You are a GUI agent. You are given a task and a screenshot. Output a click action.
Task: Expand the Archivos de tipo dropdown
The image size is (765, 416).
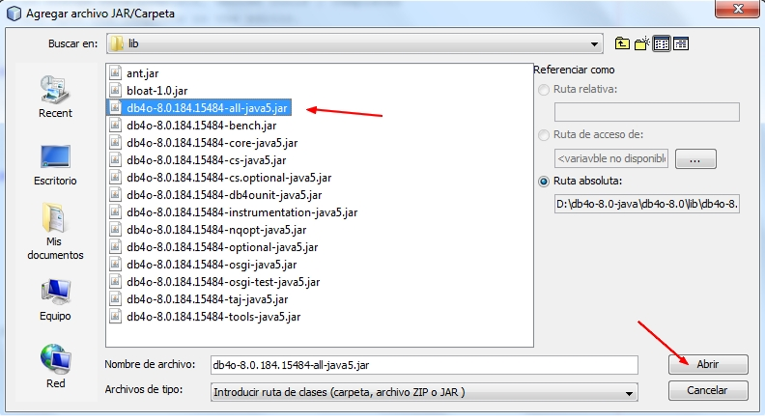click(629, 393)
